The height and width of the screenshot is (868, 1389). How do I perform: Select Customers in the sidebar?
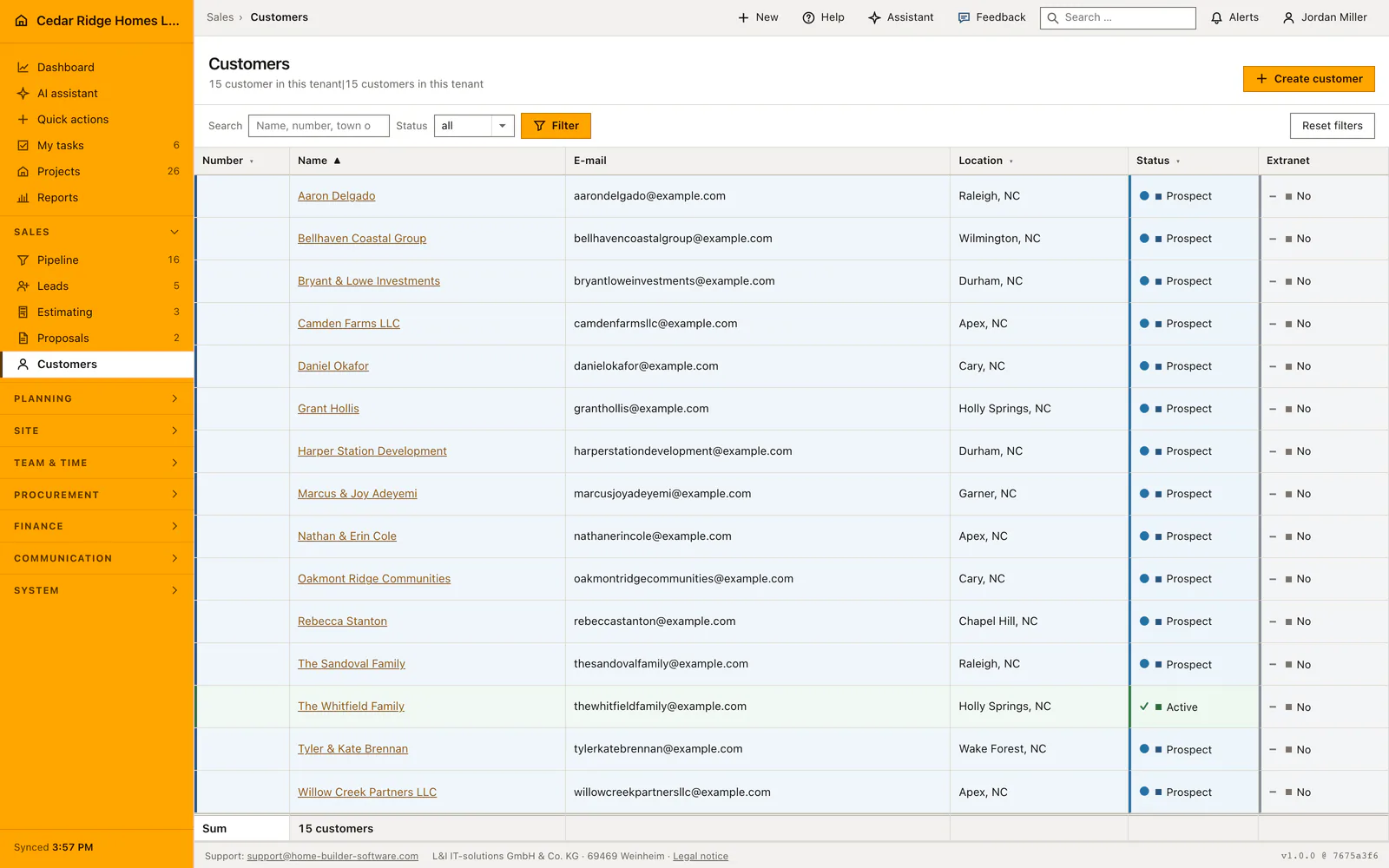(x=96, y=365)
